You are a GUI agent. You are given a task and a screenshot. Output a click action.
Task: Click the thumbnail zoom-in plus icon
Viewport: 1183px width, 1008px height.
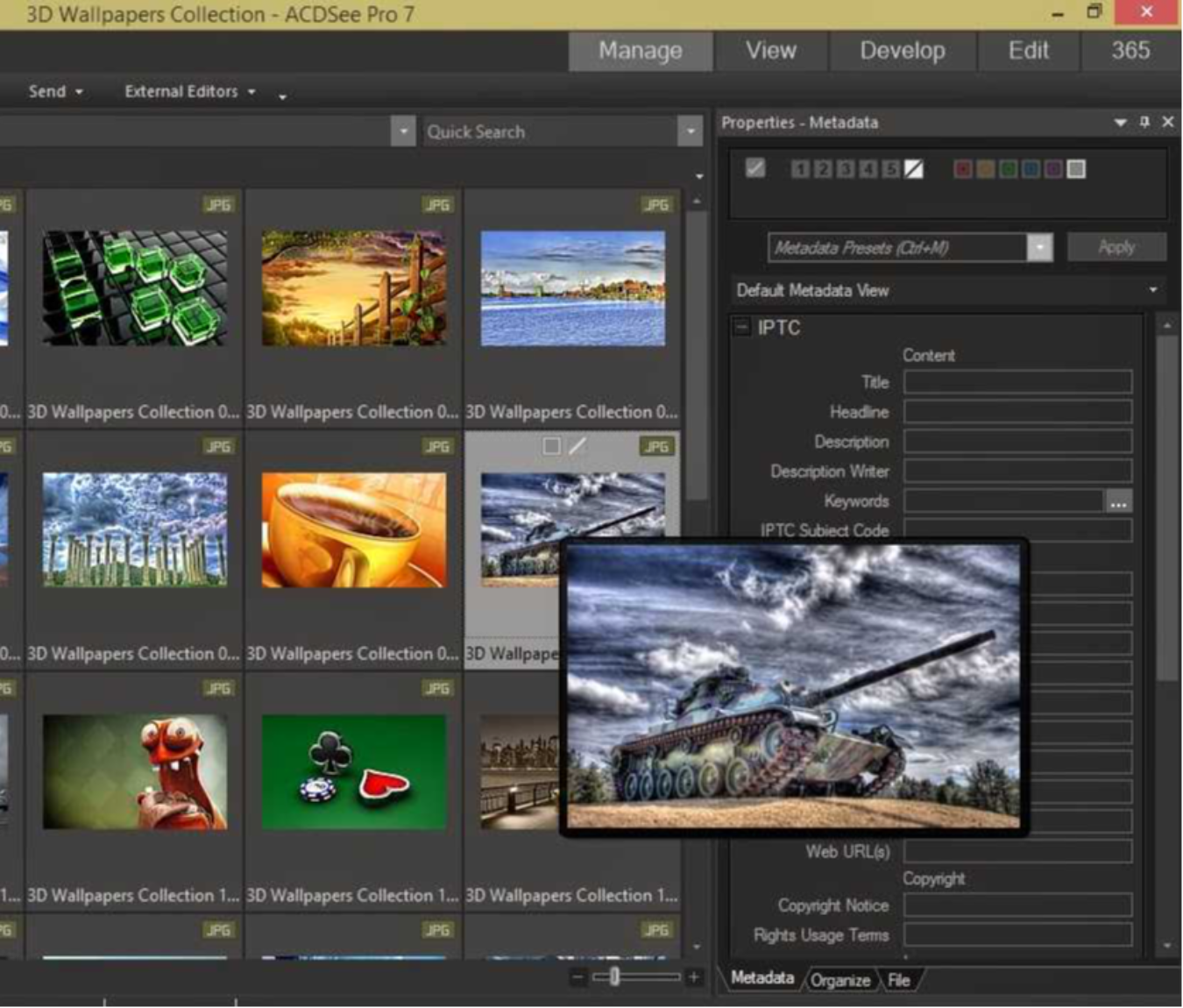coord(694,976)
